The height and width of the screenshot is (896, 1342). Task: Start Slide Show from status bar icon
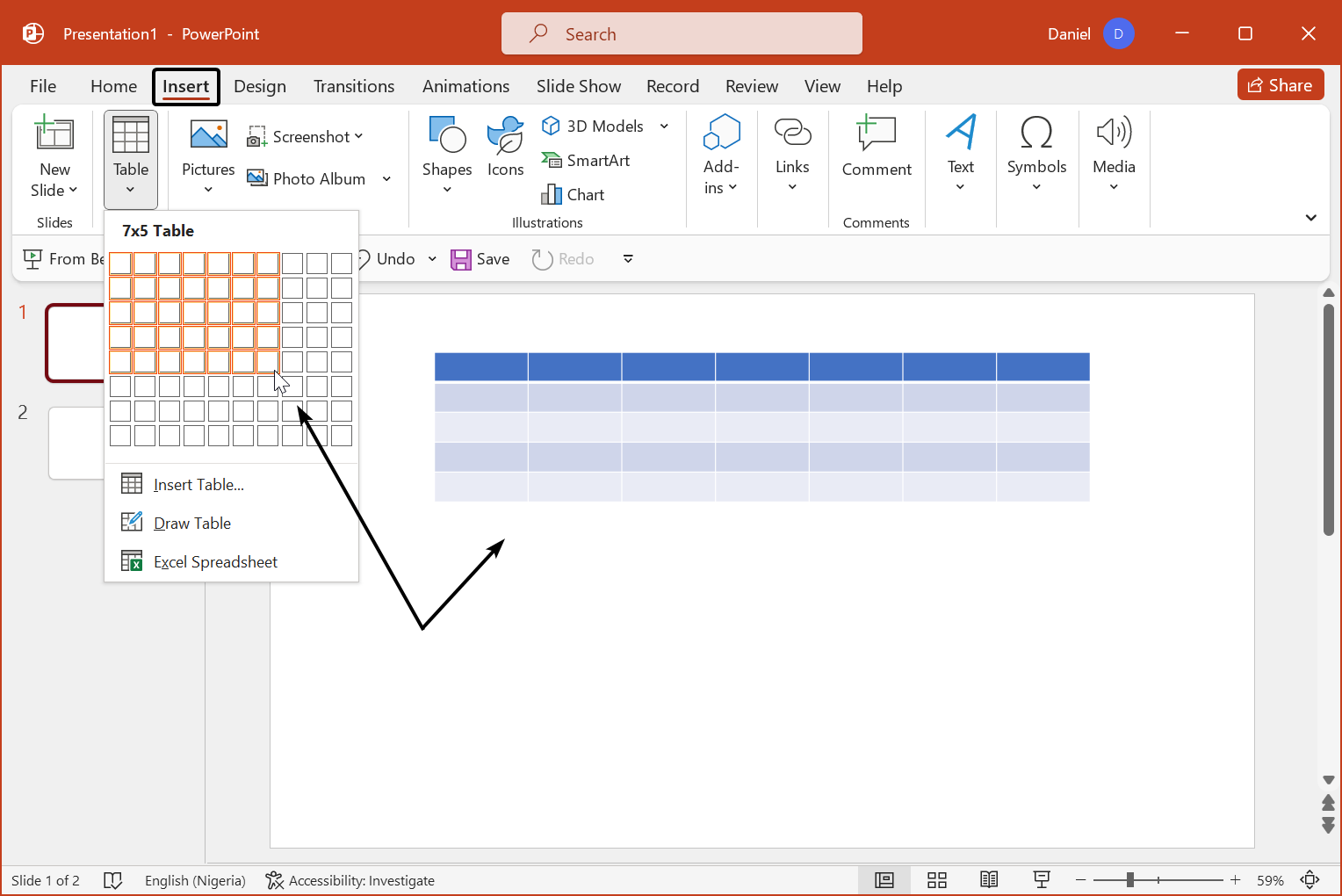(x=1042, y=880)
